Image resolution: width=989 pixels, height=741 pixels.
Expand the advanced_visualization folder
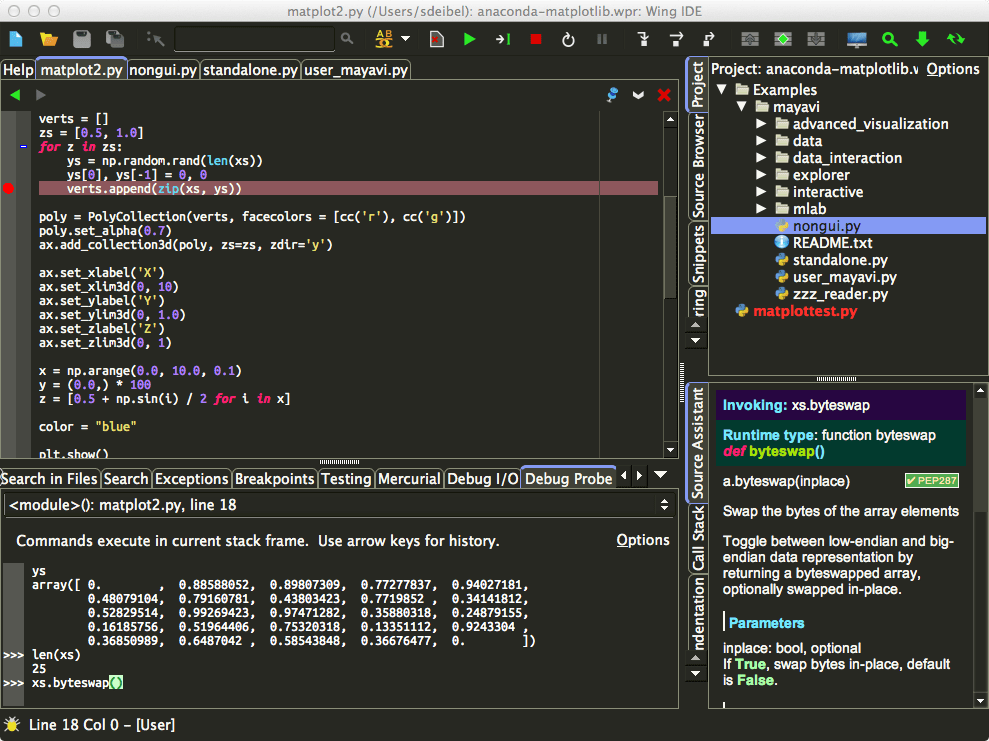pos(760,123)
